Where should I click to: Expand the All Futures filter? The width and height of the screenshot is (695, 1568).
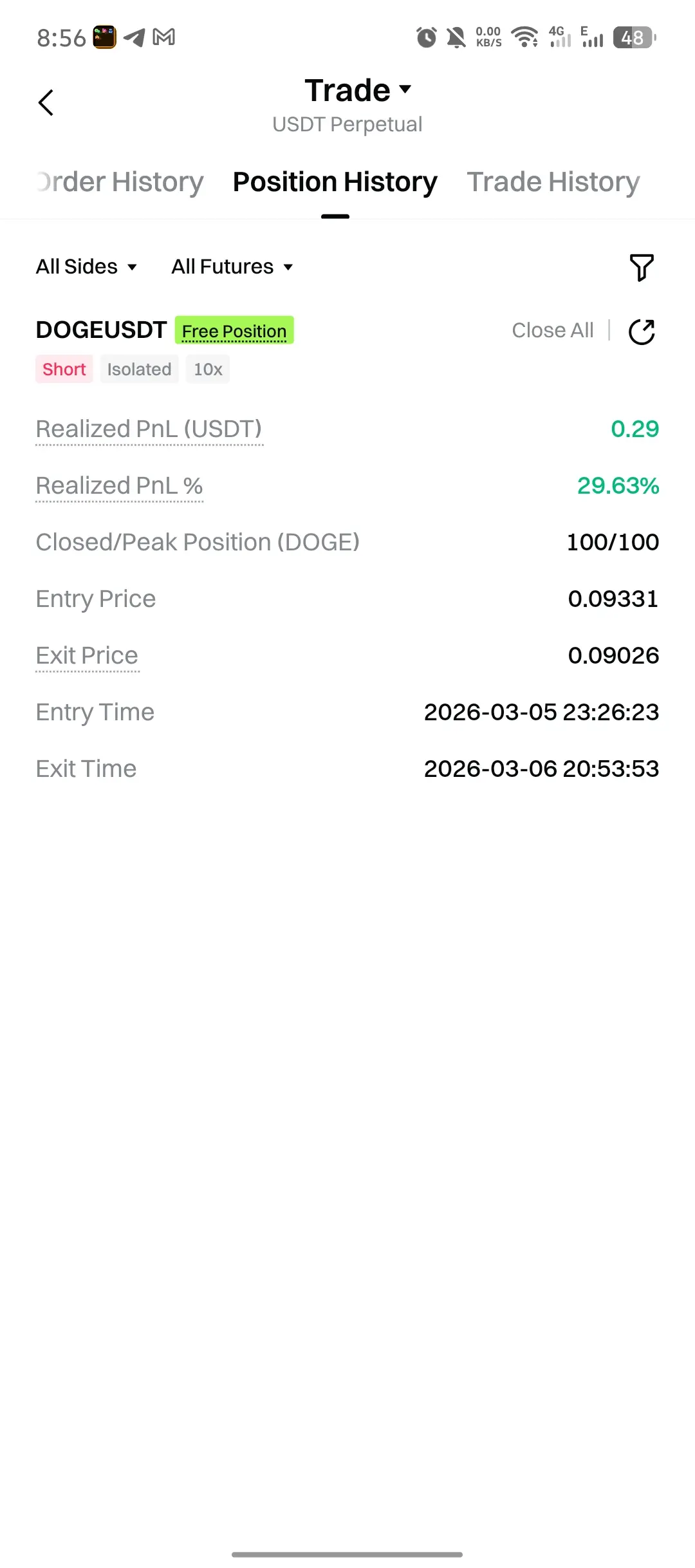pyautogui.click(x=232, y=266)
